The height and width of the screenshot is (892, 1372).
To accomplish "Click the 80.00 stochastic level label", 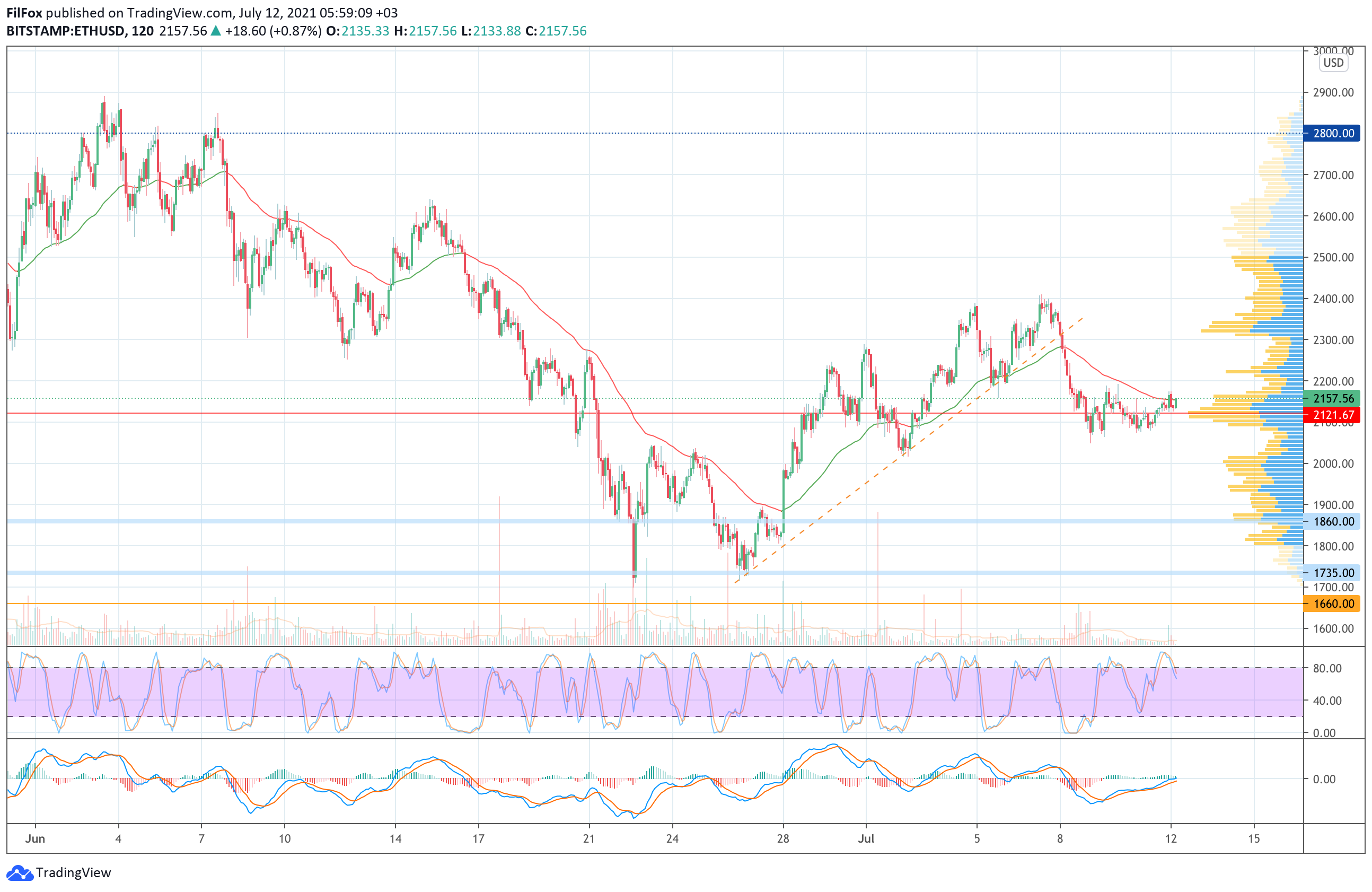I will (1327, 668).
